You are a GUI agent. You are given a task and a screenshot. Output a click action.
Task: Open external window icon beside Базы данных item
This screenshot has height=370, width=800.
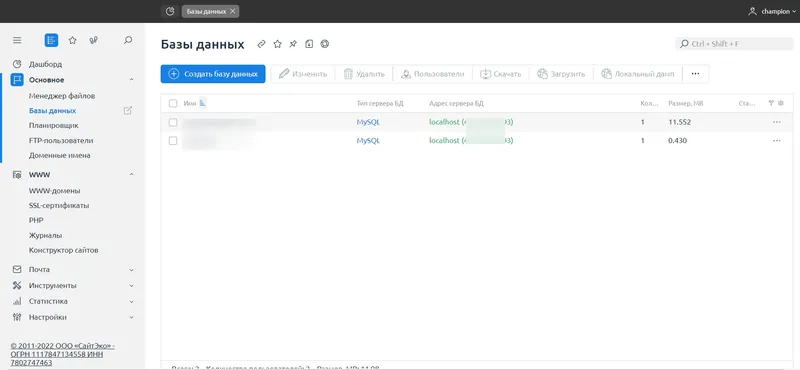pyautogui.click(x=128, y=110)
